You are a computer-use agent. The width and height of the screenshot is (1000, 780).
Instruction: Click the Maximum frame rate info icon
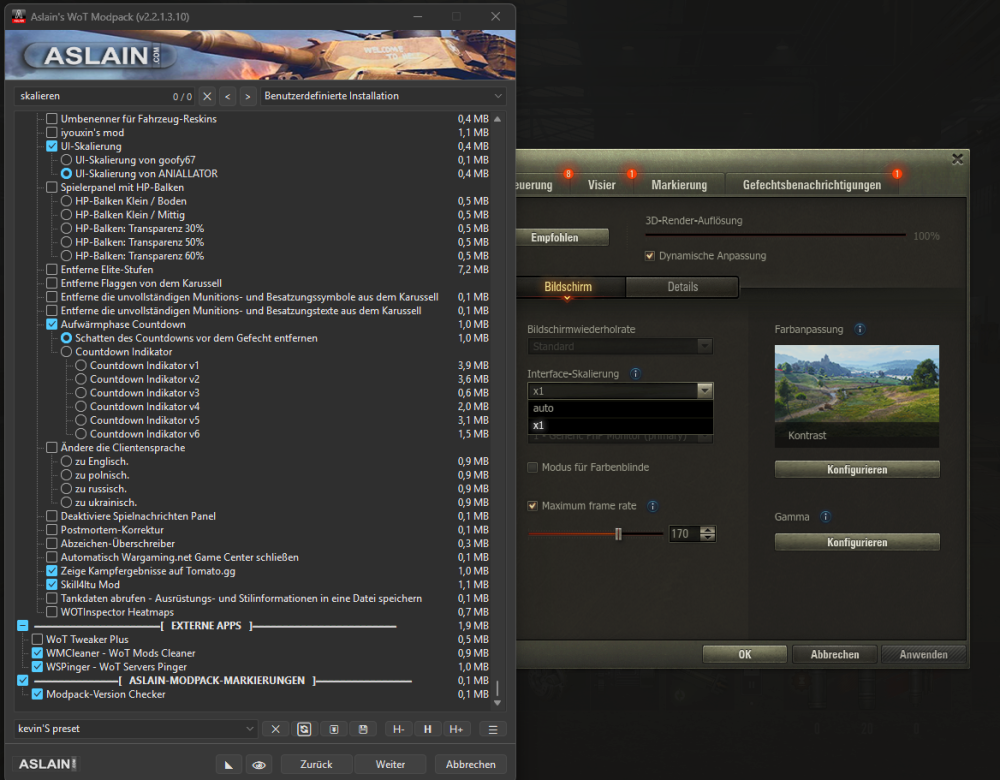coord(652,506)
